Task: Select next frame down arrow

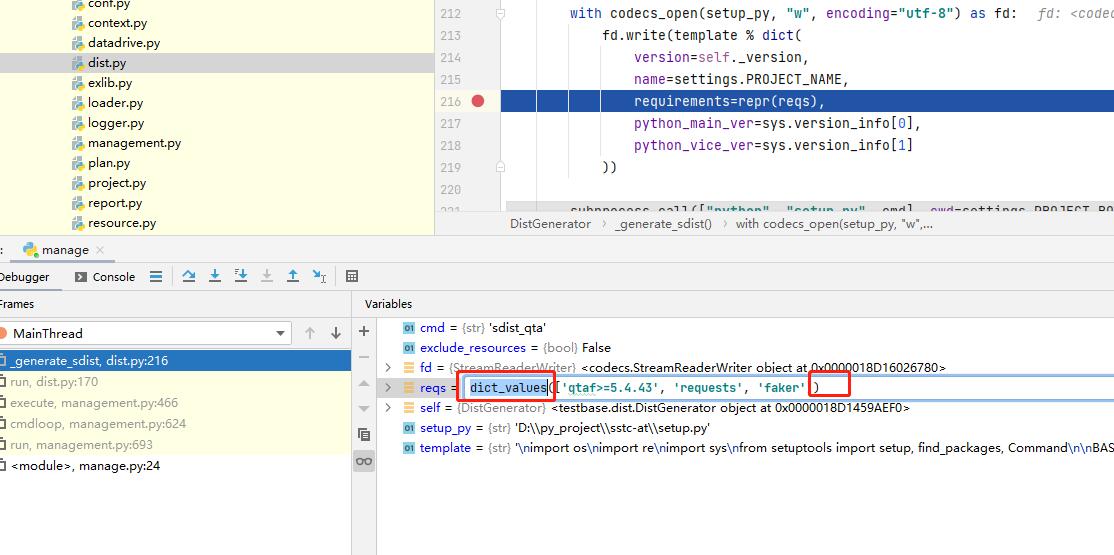Action: 336,333
